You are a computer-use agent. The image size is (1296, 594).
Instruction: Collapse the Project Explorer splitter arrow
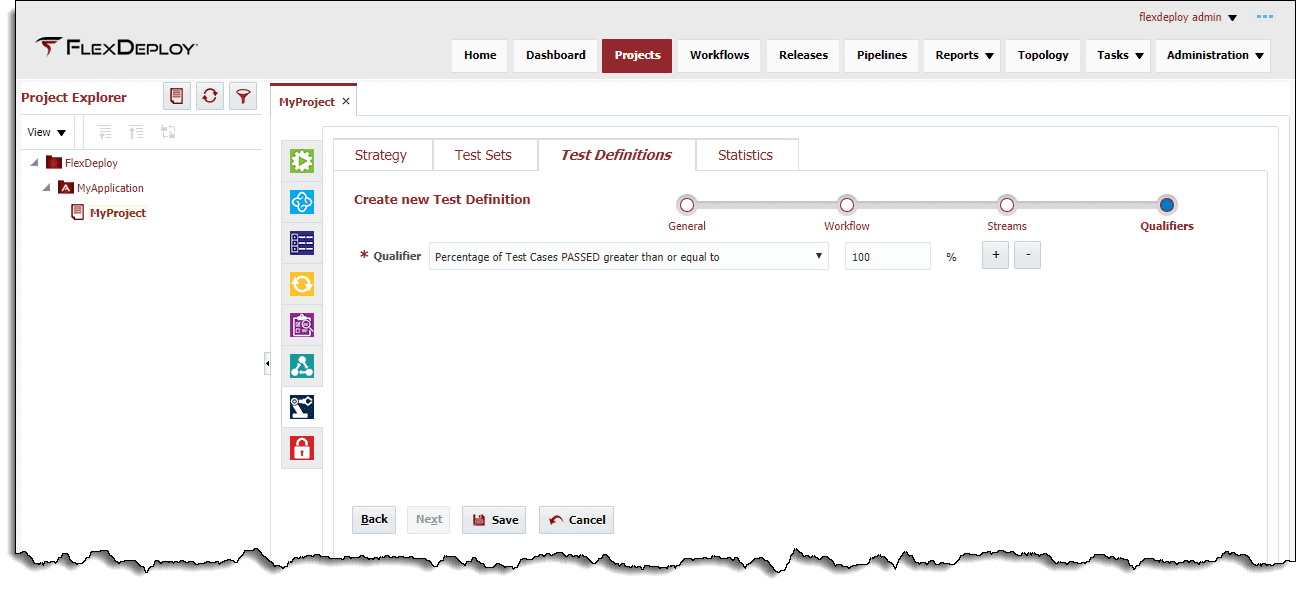point(267,364)
